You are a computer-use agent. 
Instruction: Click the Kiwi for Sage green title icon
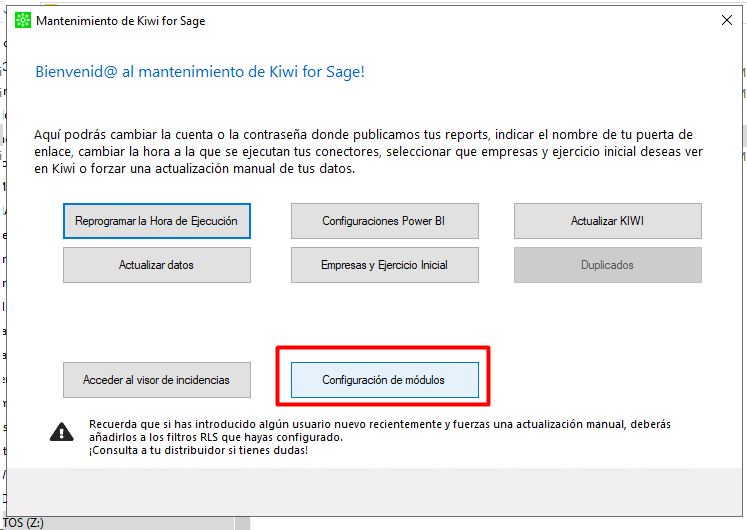tap(22, 20)
